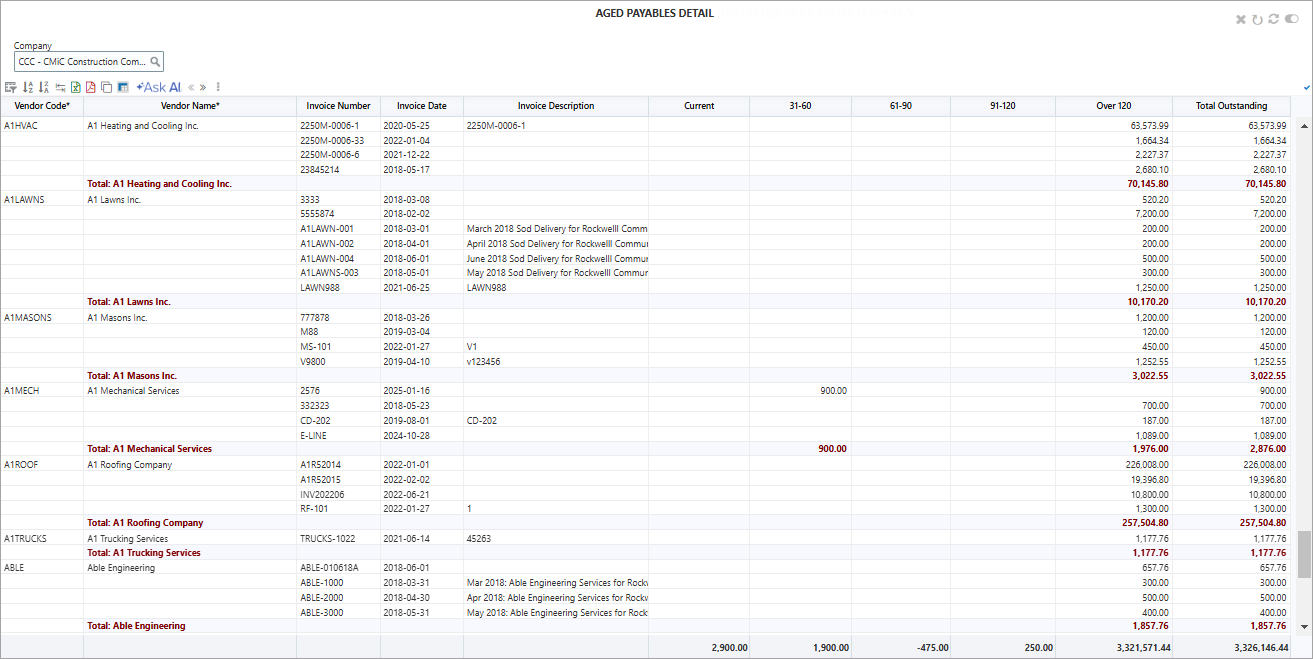Click invoice number A1LAWN-002
This screenshot has height=659, width=1313.
pos(327,243)
